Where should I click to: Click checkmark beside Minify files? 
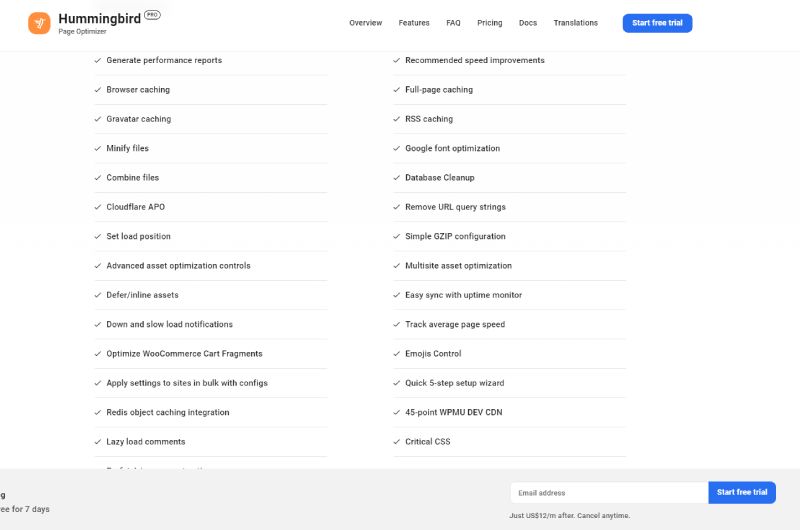point(98,148)
